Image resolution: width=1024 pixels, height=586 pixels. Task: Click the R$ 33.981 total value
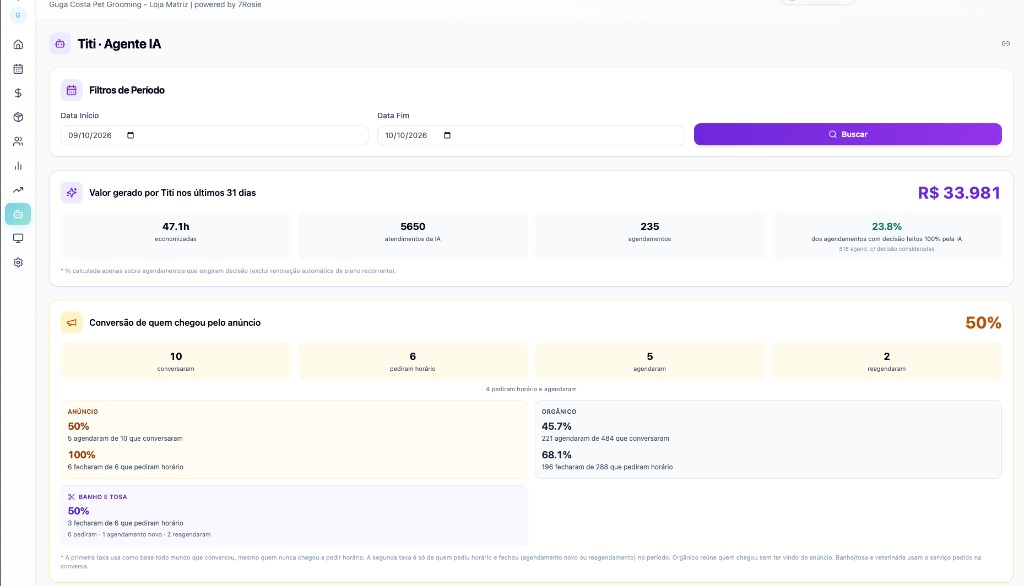coord(959,193)
